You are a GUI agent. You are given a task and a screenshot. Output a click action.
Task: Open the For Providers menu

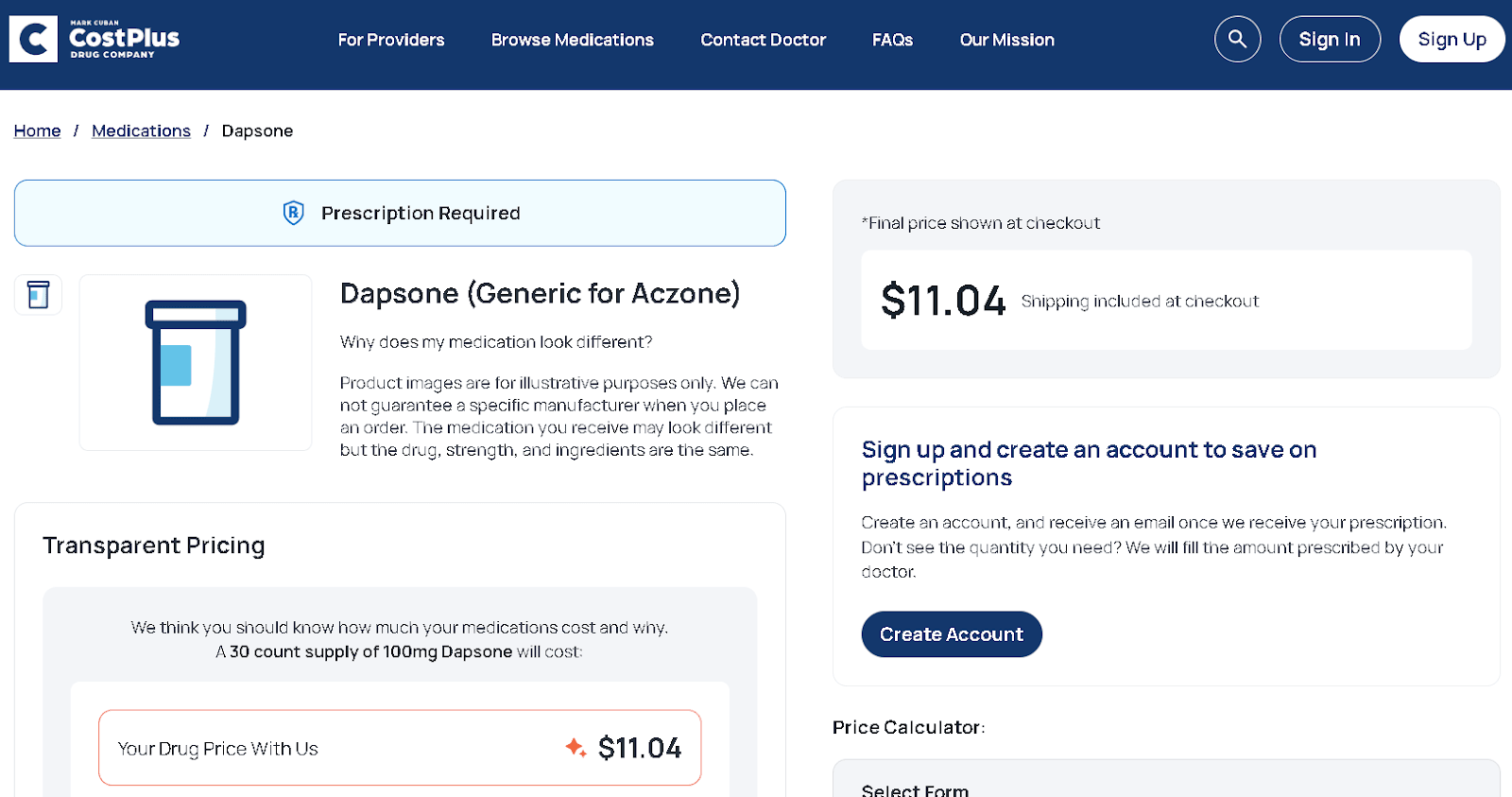point(391,40)
